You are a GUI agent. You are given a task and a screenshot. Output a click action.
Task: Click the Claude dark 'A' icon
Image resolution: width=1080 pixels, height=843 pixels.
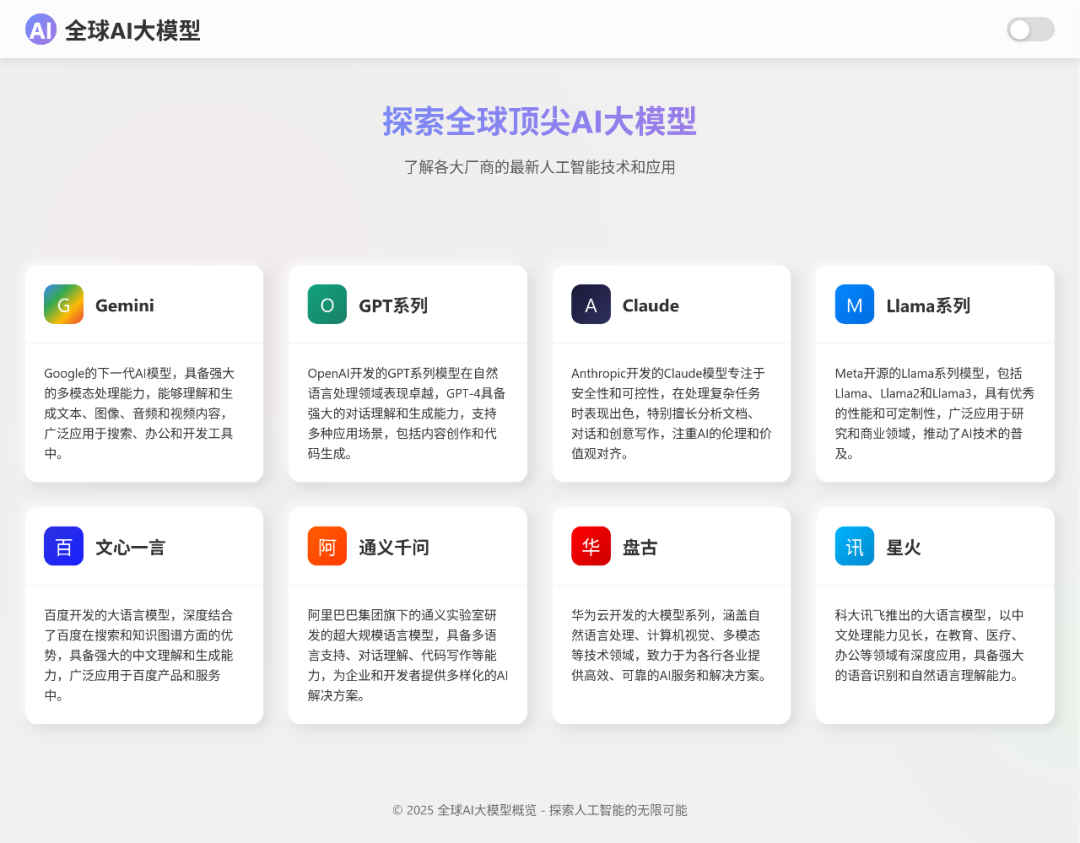coord(590,304)
